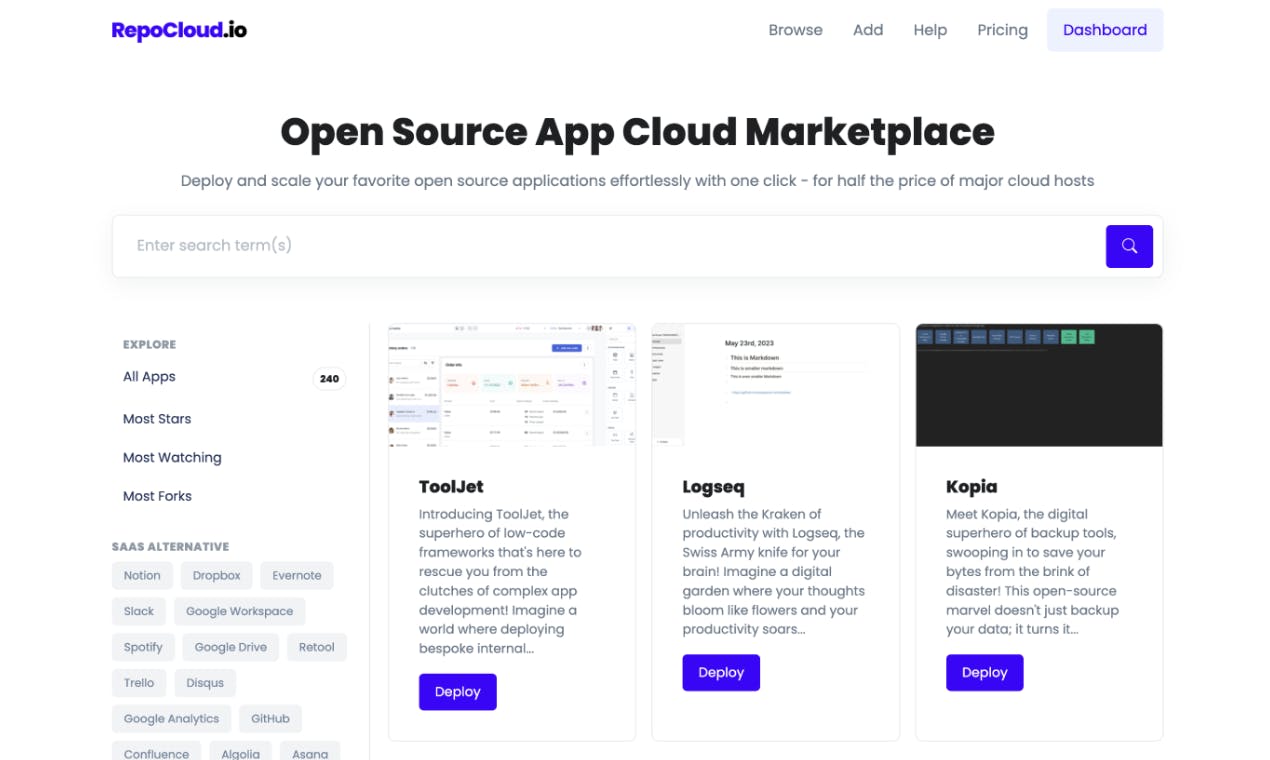Click the RepoCloud.io logo
Screen dimensions: 1270x760
point(179,30)
